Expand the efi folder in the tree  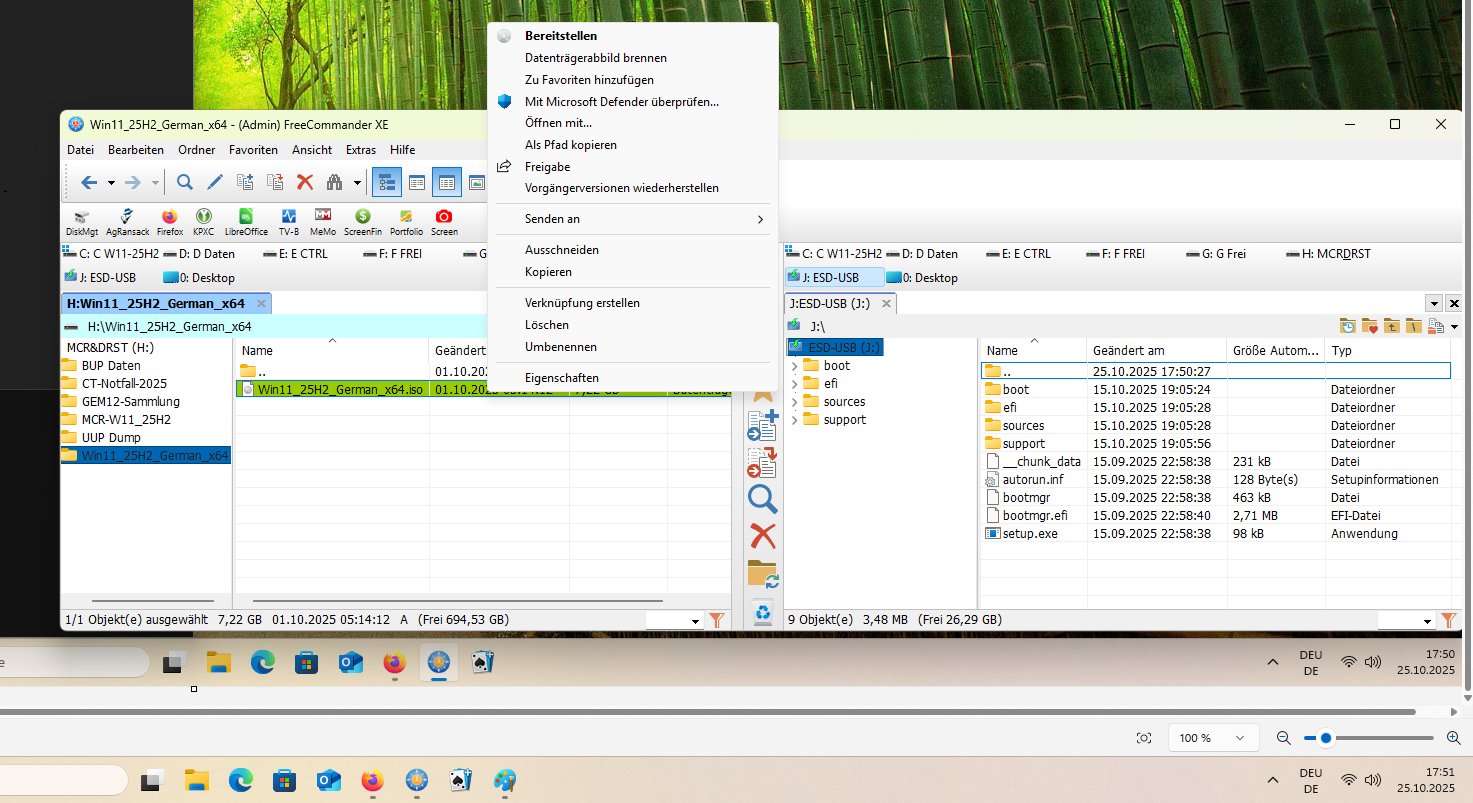point(794,384)
